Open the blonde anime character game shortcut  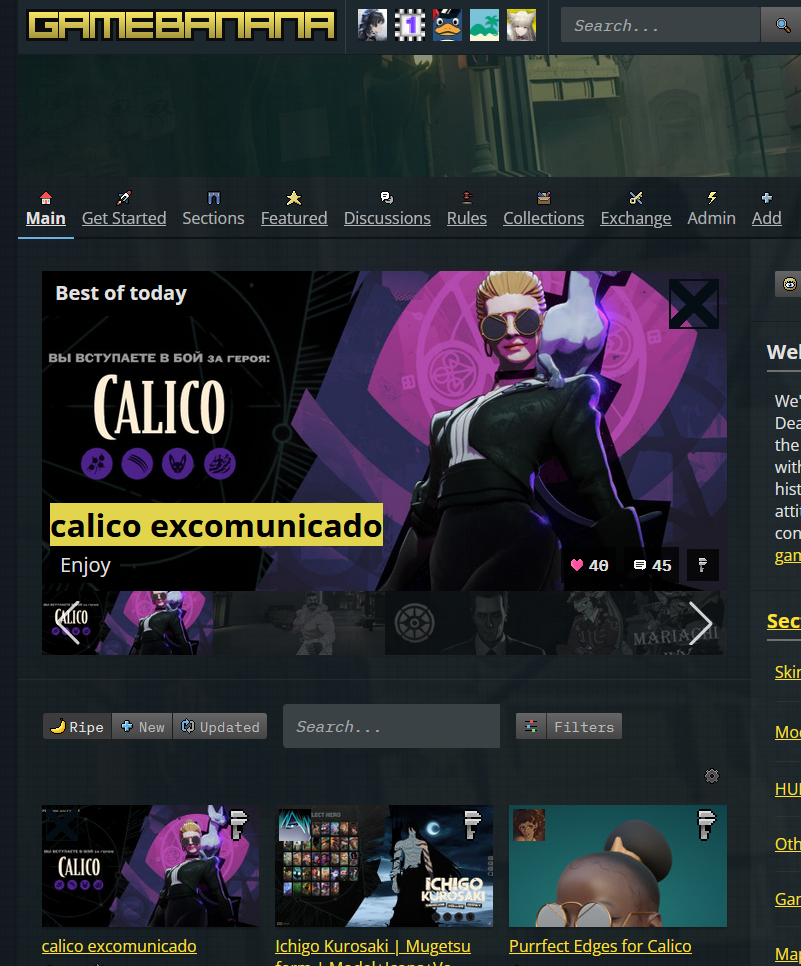click(x=521, y=25)
